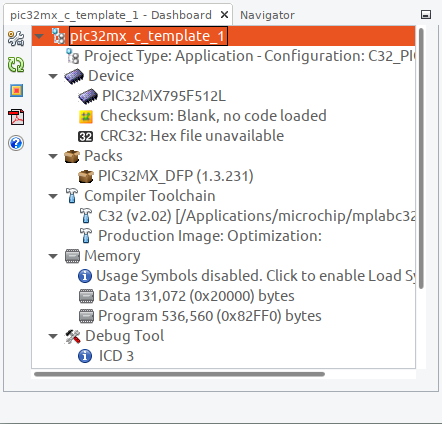Open the blue help question mark icon
442x424 pixels.
point(16,143)
